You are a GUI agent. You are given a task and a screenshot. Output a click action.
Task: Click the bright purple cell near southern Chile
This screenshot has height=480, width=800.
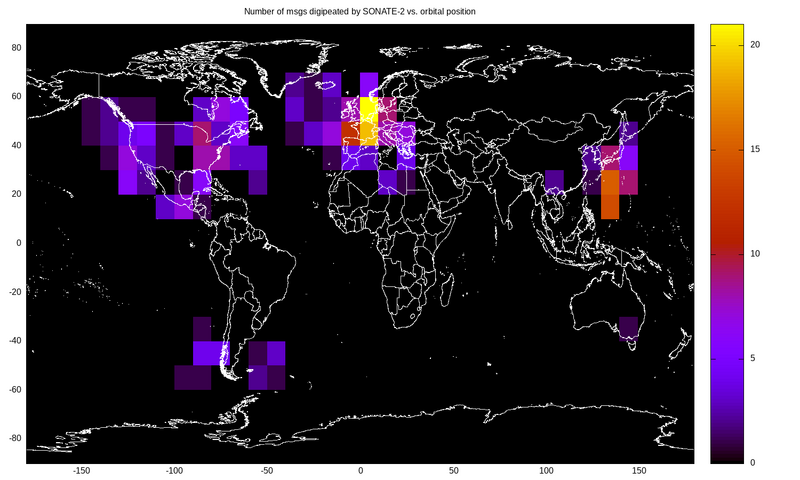[210, 353]
